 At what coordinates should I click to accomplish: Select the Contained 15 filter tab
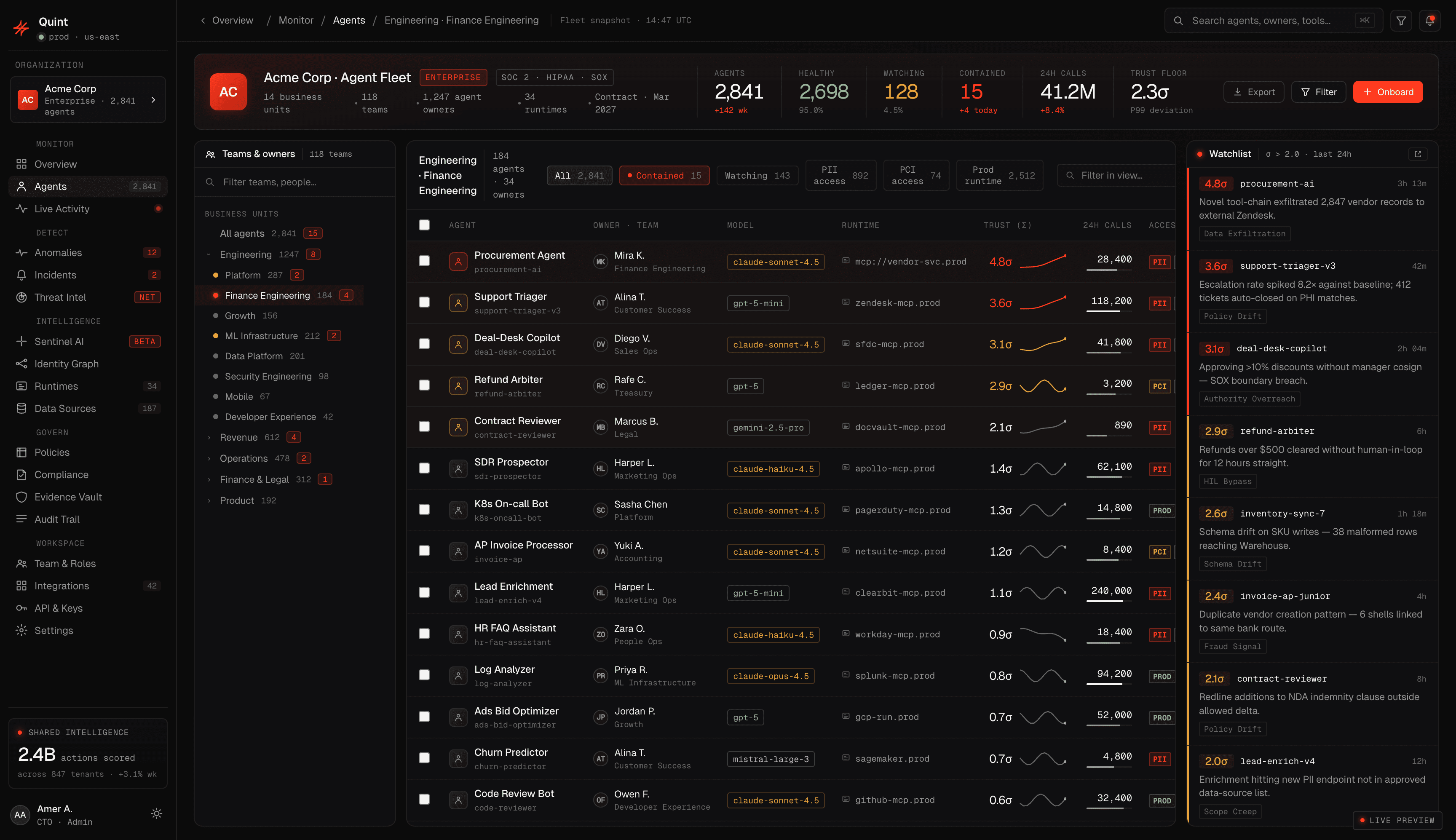(x=664, y=175)
